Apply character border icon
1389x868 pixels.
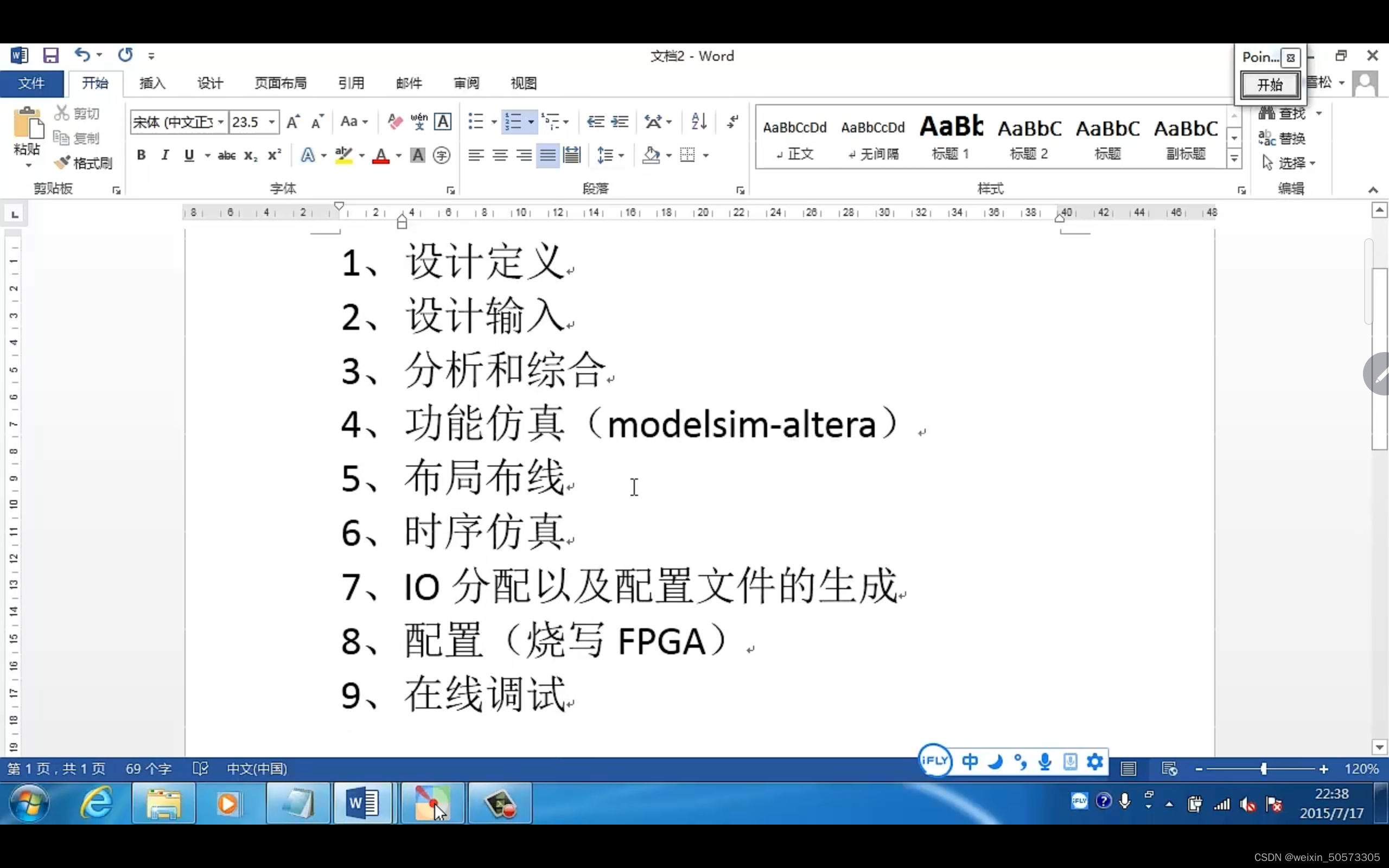[x=443, y=122]
